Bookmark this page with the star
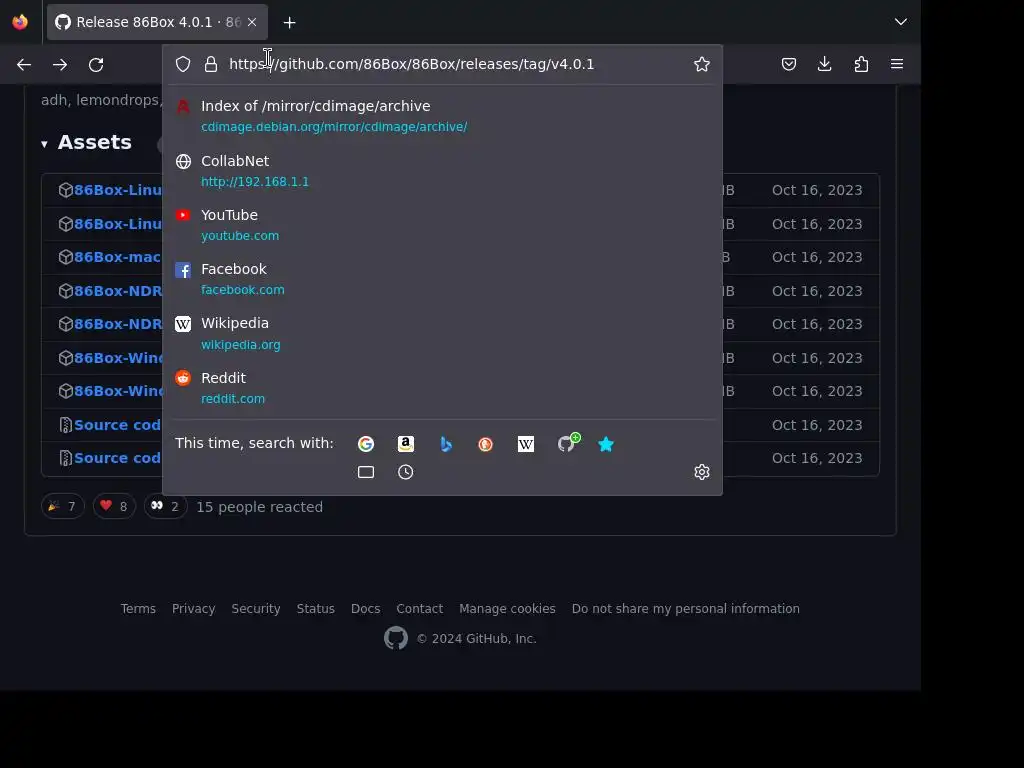Image resolution: width=1024 pixels, height=768 pixels. [x=702, y=64]
